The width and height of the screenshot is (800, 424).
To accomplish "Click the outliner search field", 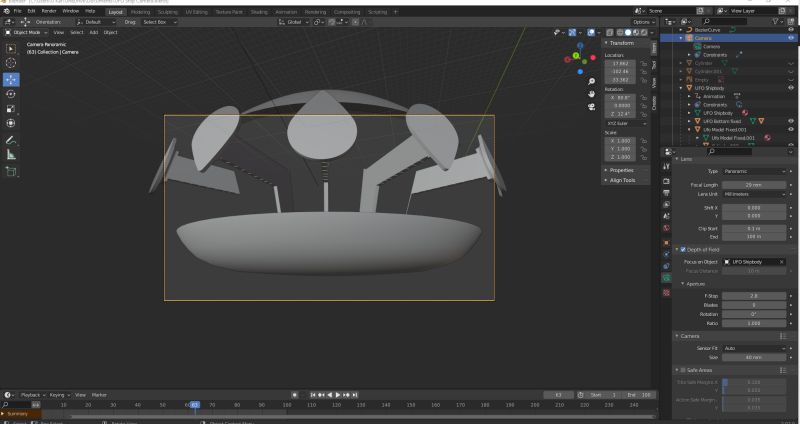I will pyautogui.click(x=724, y=21).
